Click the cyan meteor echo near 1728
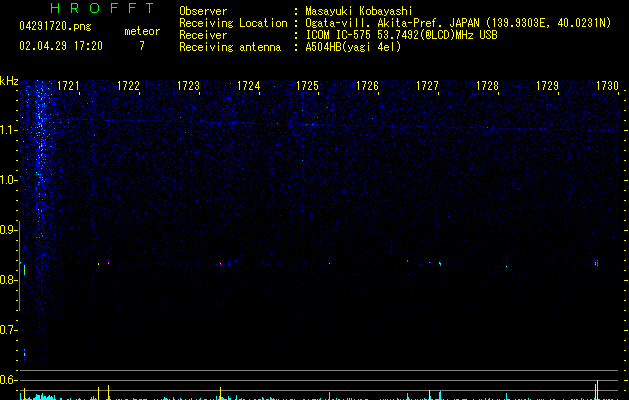This screenshot has width=629, height=400. coord(506,266)
